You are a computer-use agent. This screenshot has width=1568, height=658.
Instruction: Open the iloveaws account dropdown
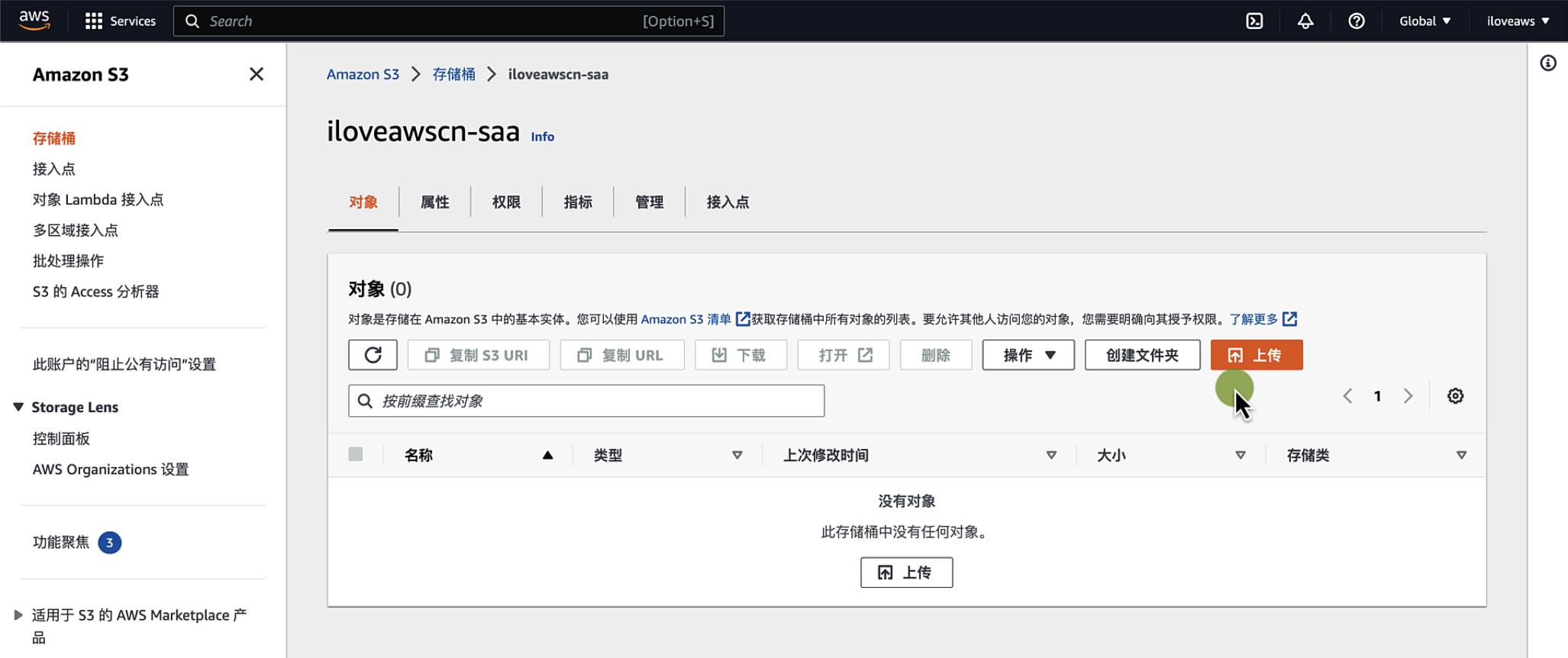[x=1518, y=21]
